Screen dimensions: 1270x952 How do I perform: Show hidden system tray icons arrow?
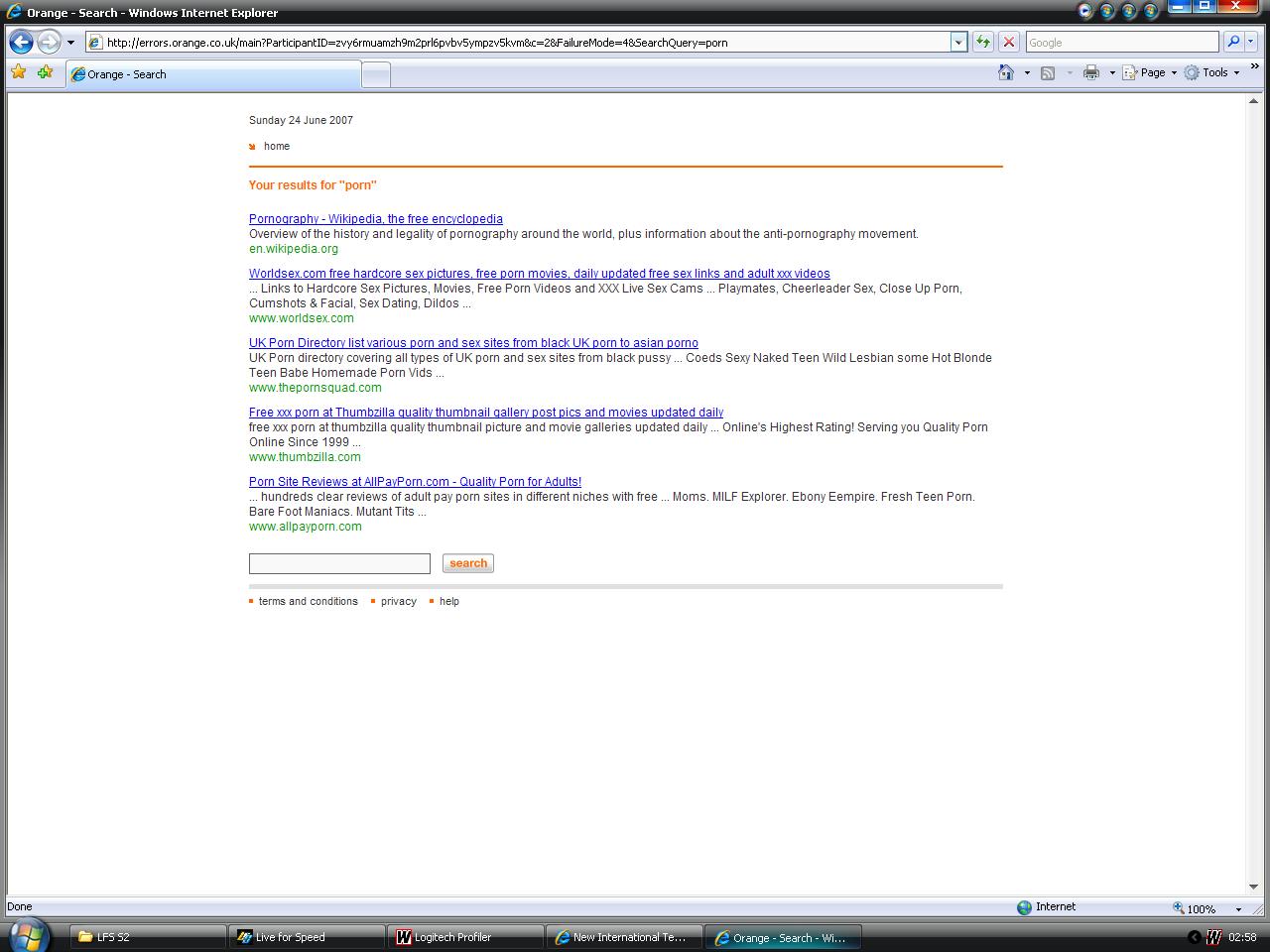point(1195,937)
